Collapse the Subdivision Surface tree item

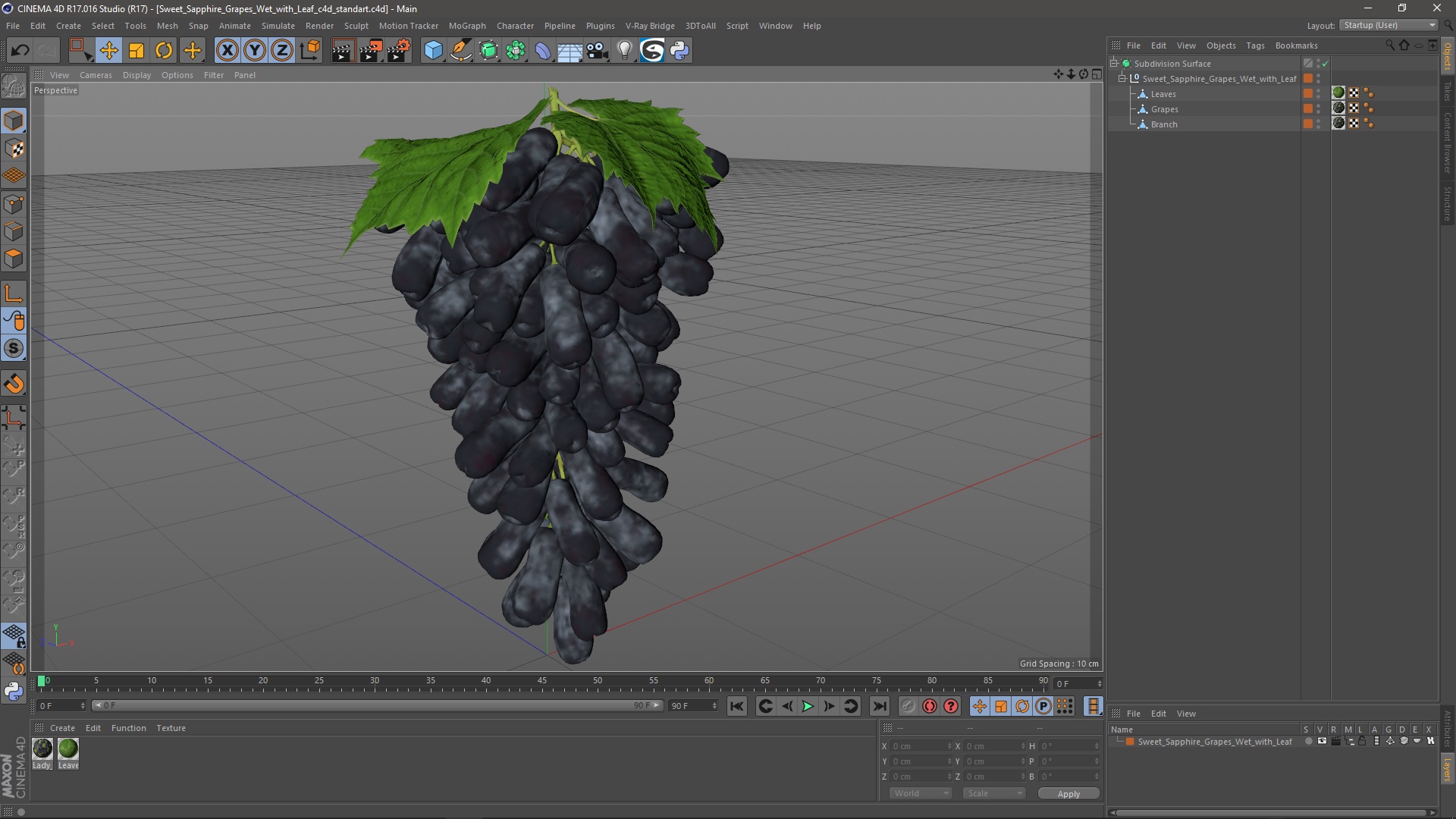click(x=1114, y=63)
